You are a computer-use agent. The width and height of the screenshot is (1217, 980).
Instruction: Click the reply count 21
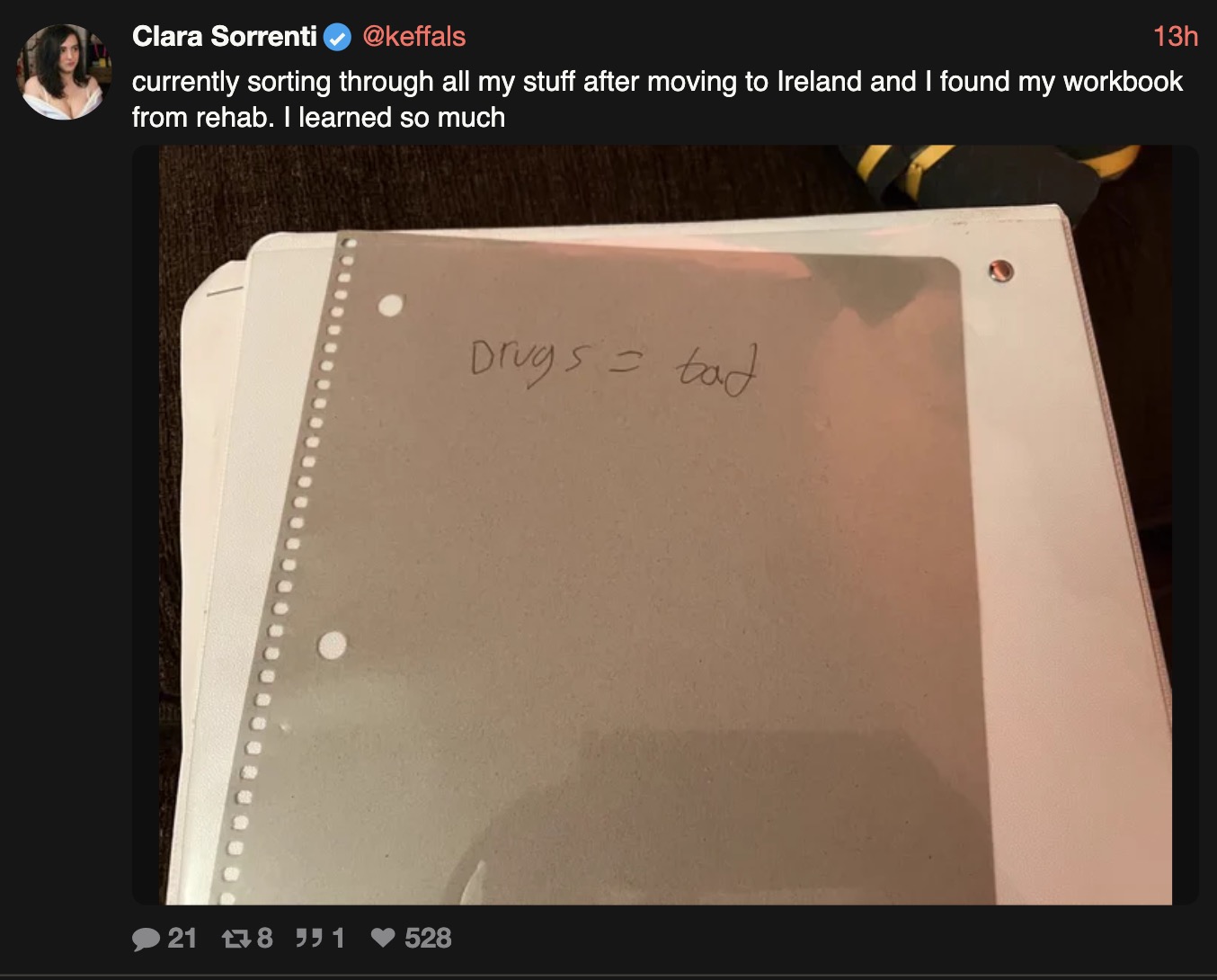coord(182,939)
